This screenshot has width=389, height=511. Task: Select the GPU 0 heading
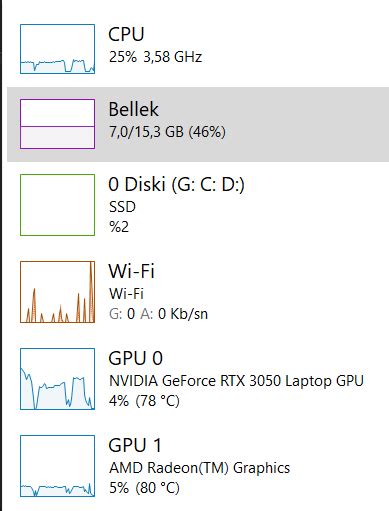click(x=136, y=358)
